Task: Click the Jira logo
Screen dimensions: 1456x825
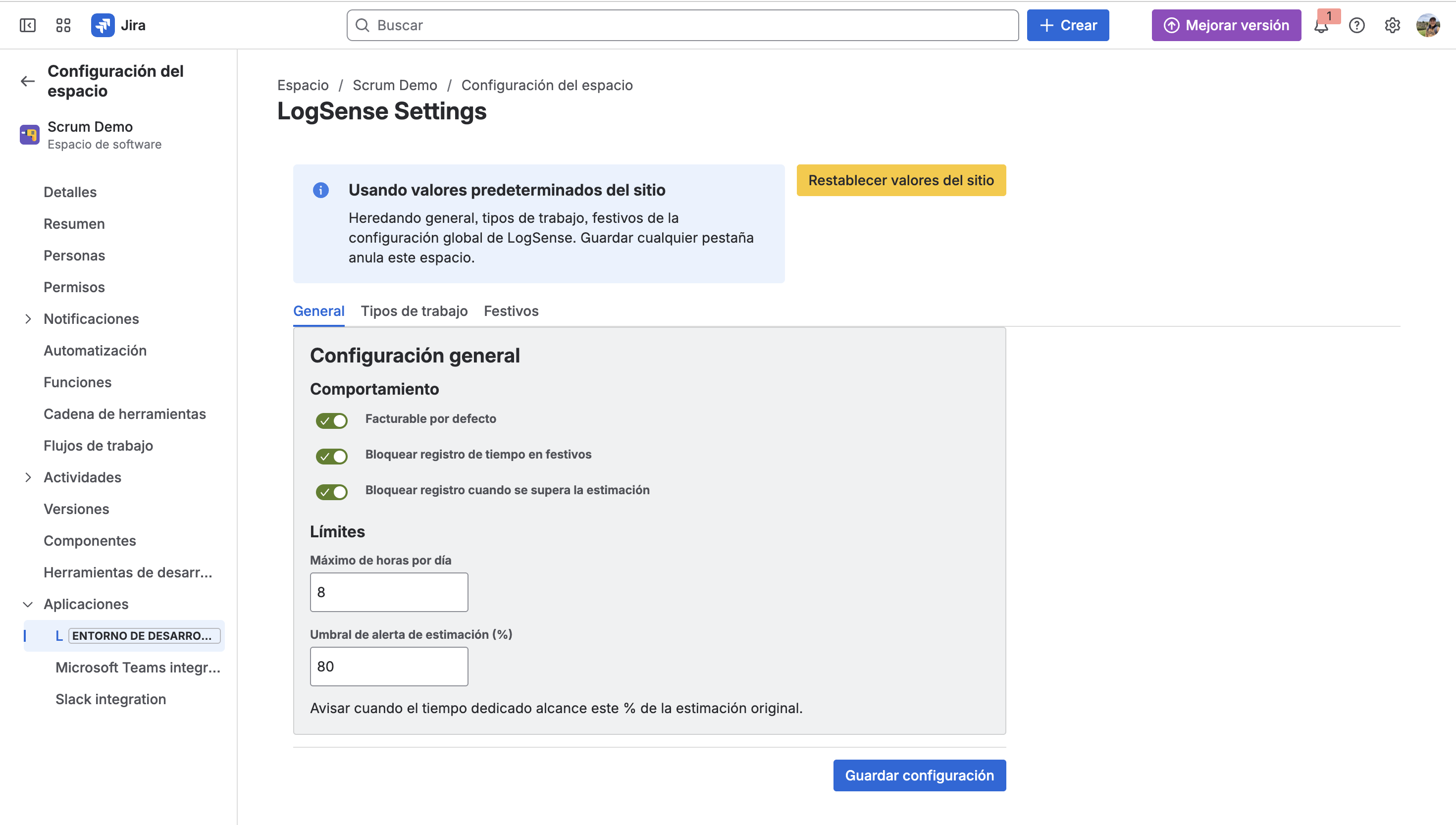Action: click(118, 25)
